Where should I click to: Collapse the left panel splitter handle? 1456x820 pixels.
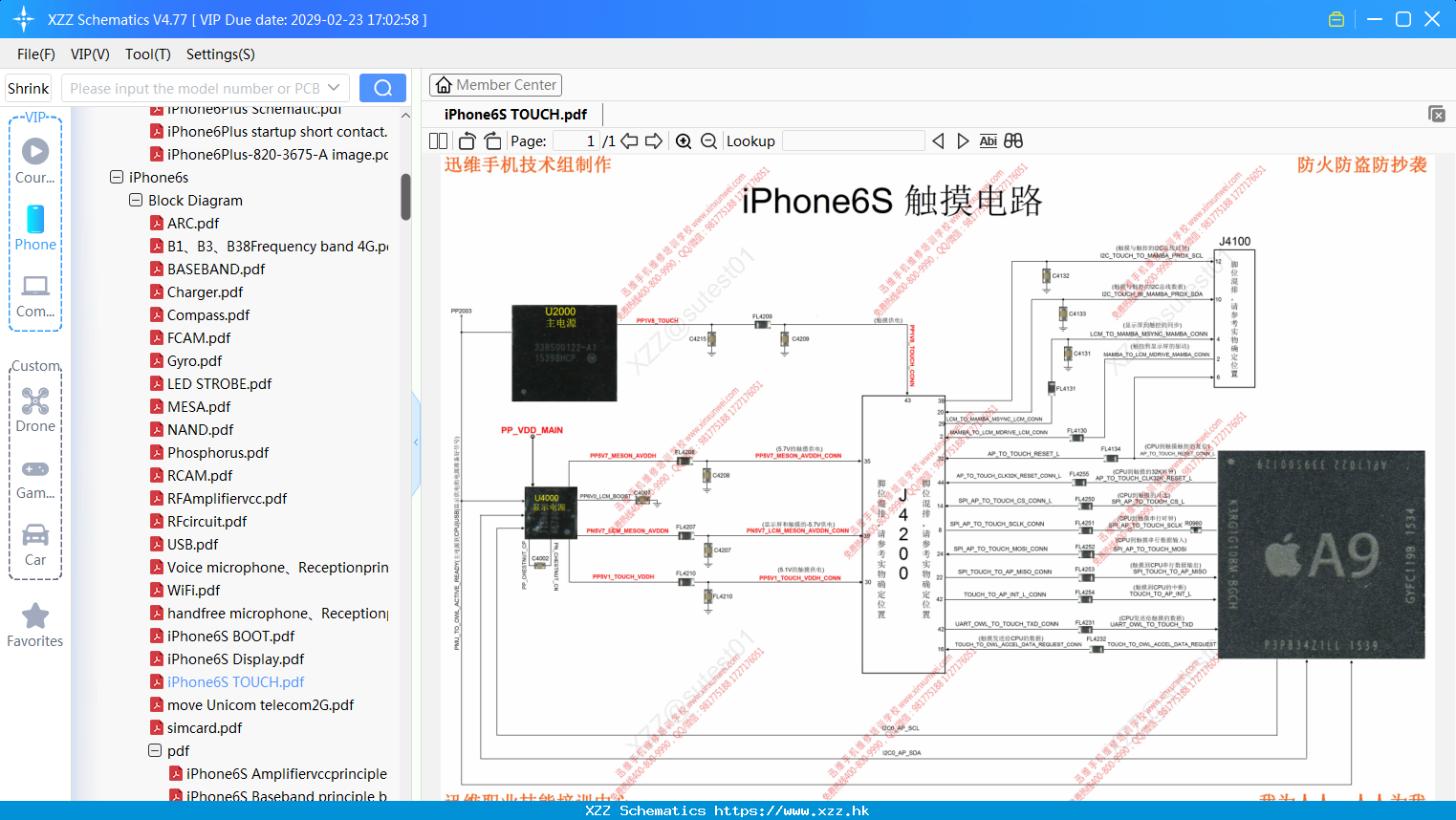point(416,442)
